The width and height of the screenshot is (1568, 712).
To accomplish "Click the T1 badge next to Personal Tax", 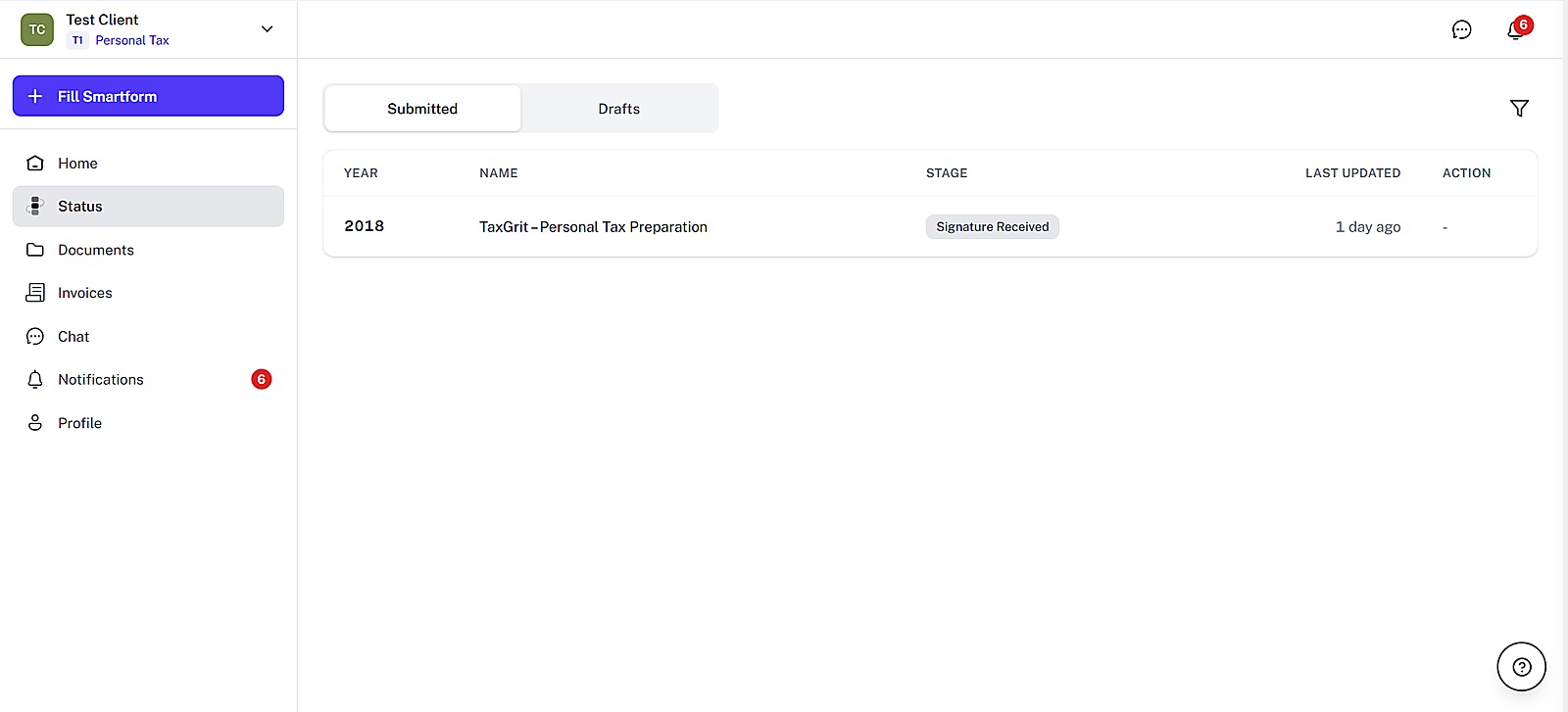I will [77, 40].
